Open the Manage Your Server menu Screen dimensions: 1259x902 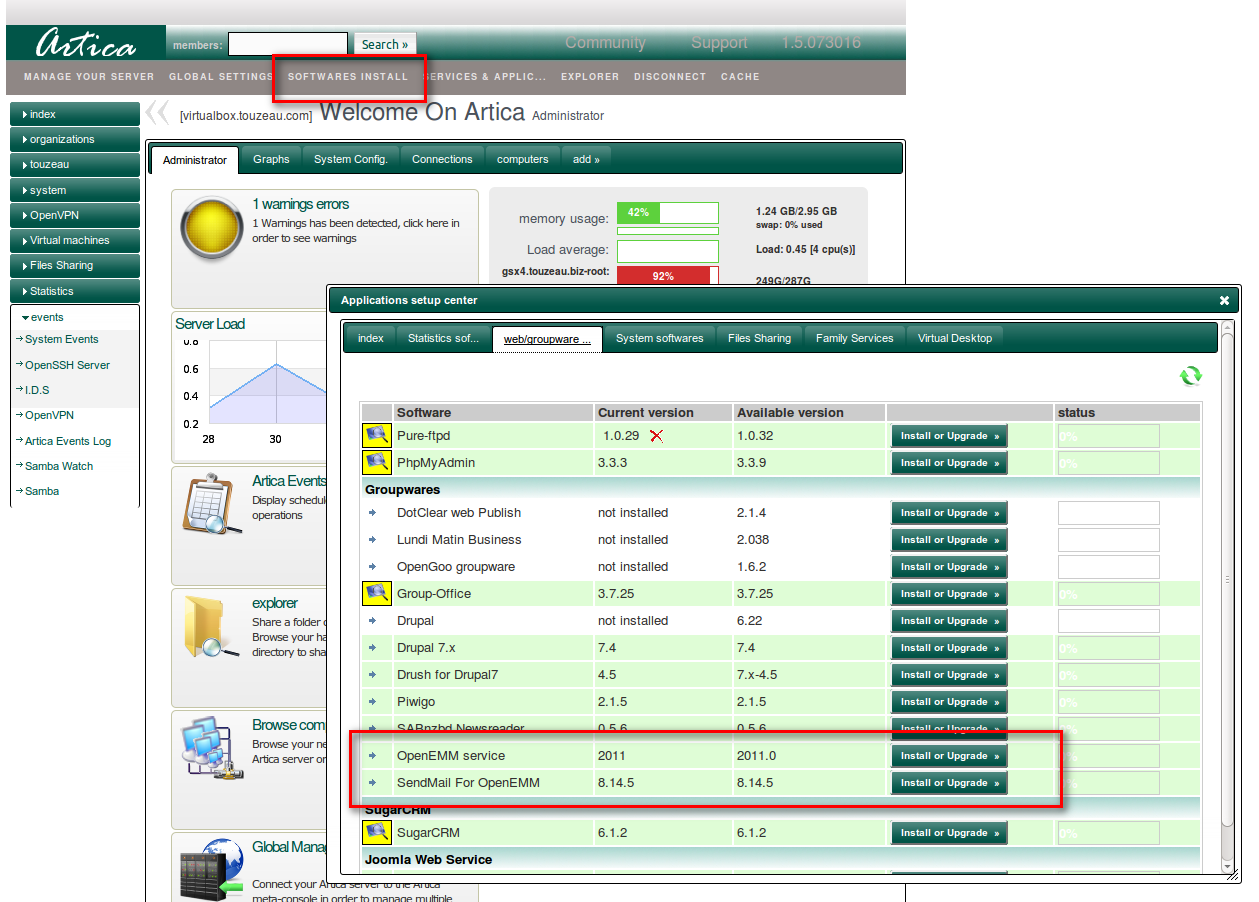click(89, 77)
